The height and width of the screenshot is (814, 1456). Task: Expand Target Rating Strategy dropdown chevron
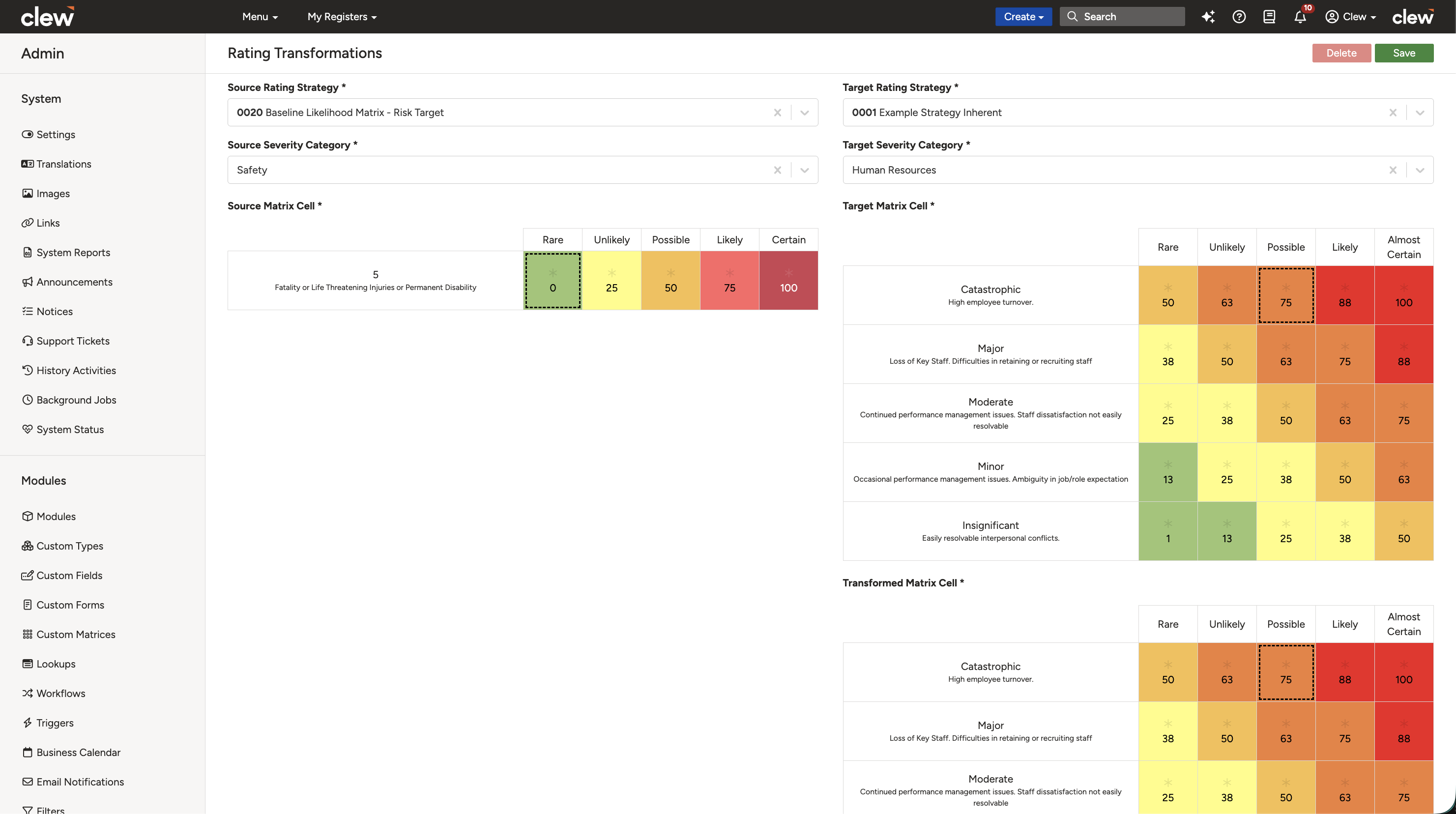(x=1419, y=113)
